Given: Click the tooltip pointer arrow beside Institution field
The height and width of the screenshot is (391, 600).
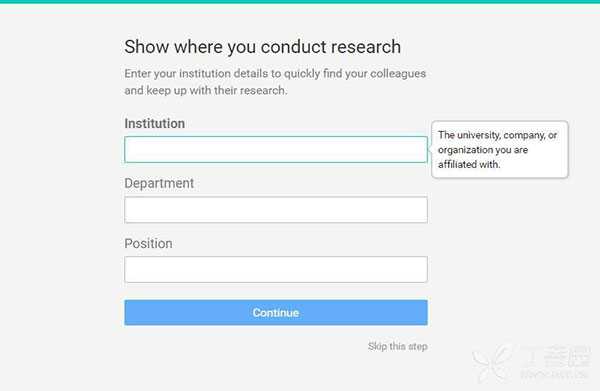Looking at the screenshot, I should (430, 149).
